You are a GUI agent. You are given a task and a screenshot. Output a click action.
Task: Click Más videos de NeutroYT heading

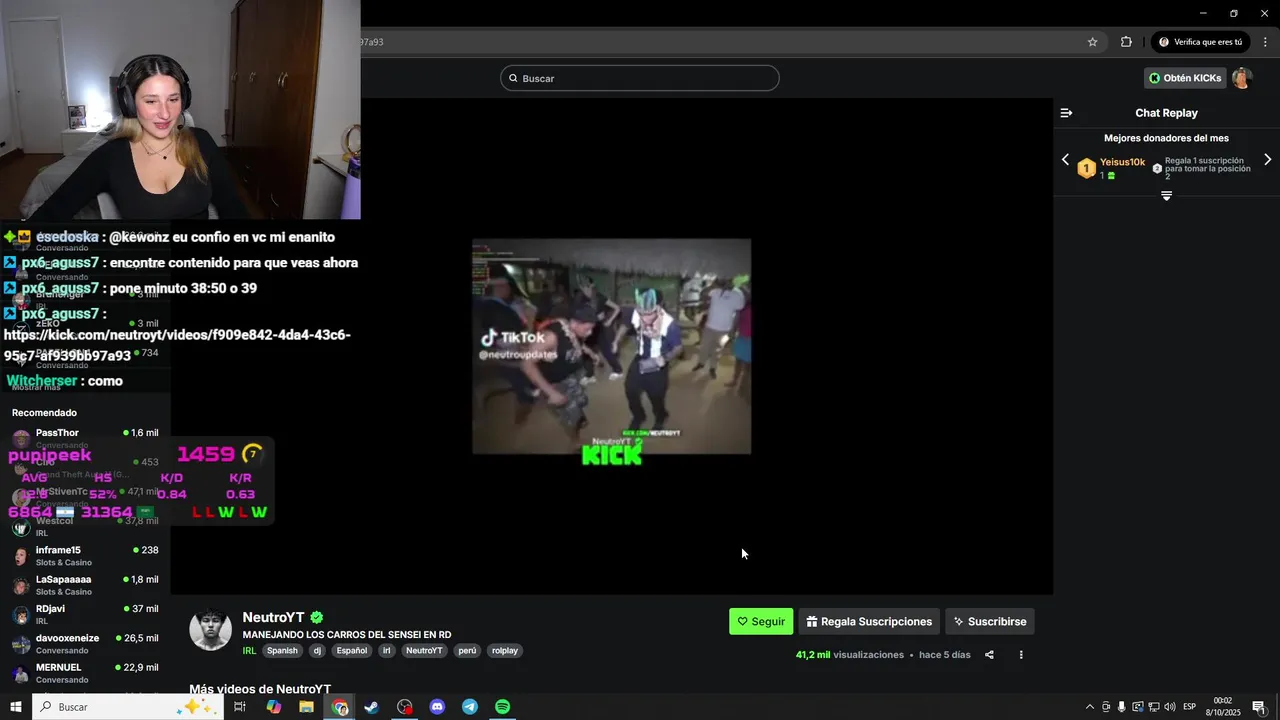(260, 689)
